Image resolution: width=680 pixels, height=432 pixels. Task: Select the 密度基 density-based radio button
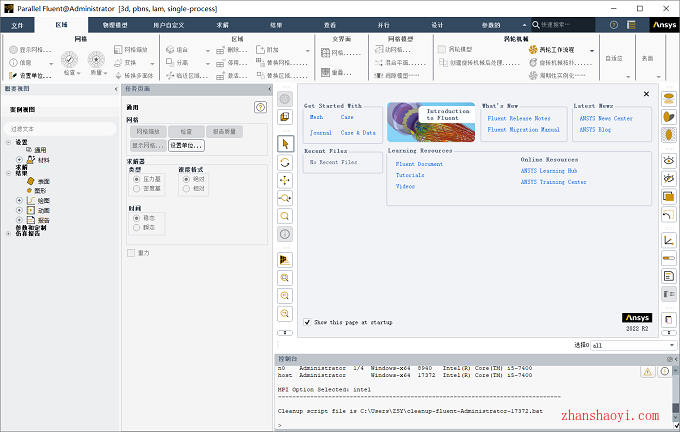click(137, 188)
